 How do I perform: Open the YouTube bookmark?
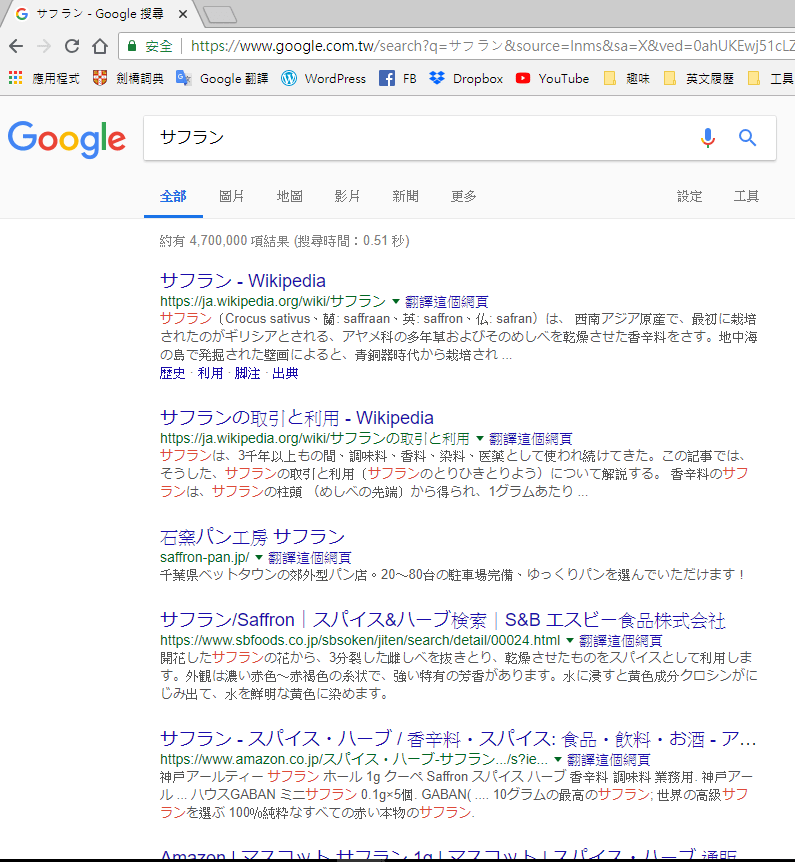click(x=552, y=78)
